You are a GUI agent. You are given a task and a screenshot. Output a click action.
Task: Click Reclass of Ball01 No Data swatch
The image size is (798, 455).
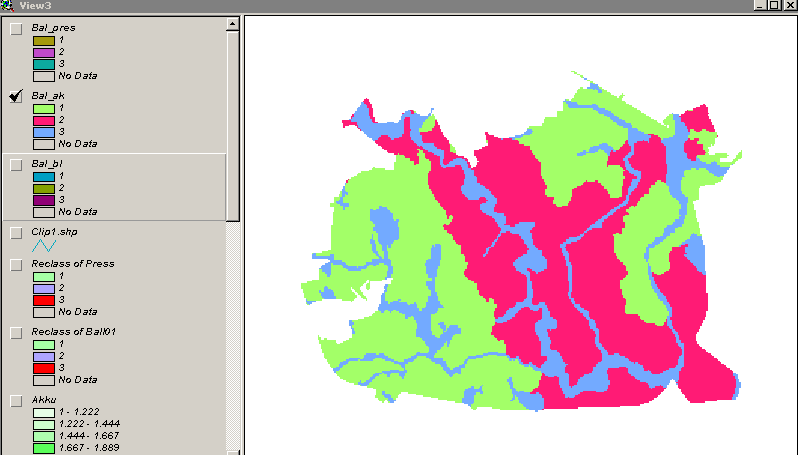coord(44,380)
